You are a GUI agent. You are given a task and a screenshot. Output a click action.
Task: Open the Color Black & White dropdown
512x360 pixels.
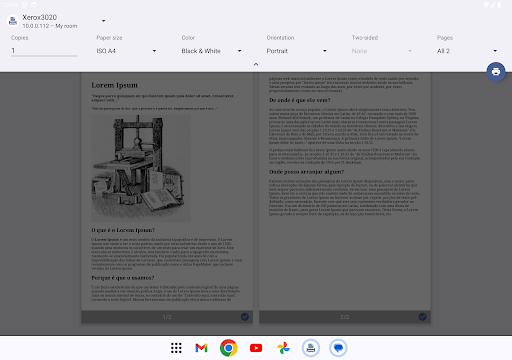coord(211,51)
